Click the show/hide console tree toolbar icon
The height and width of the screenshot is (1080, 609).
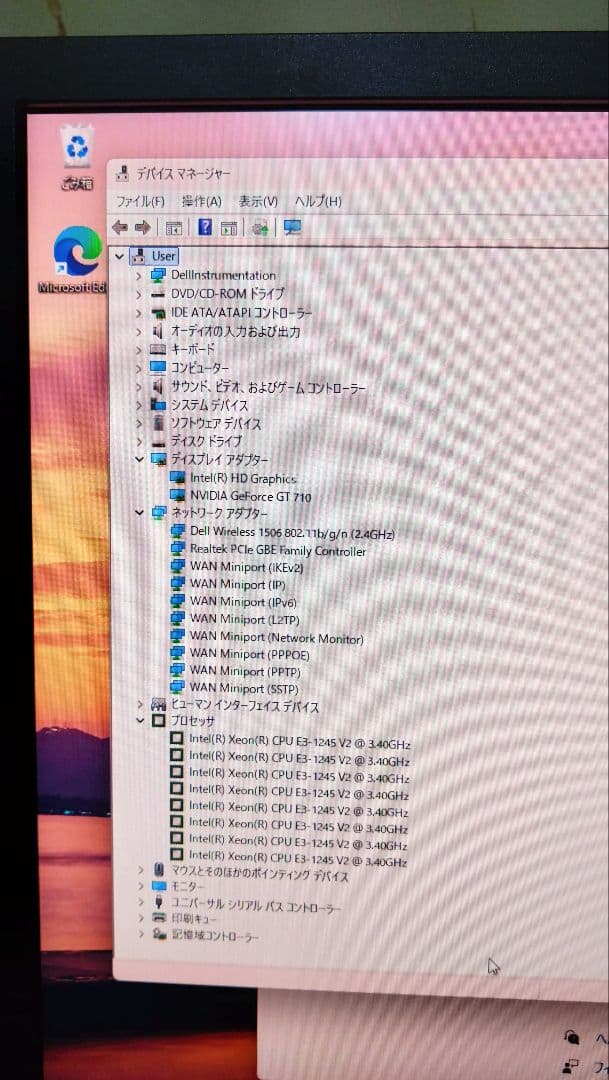(174, 228)
